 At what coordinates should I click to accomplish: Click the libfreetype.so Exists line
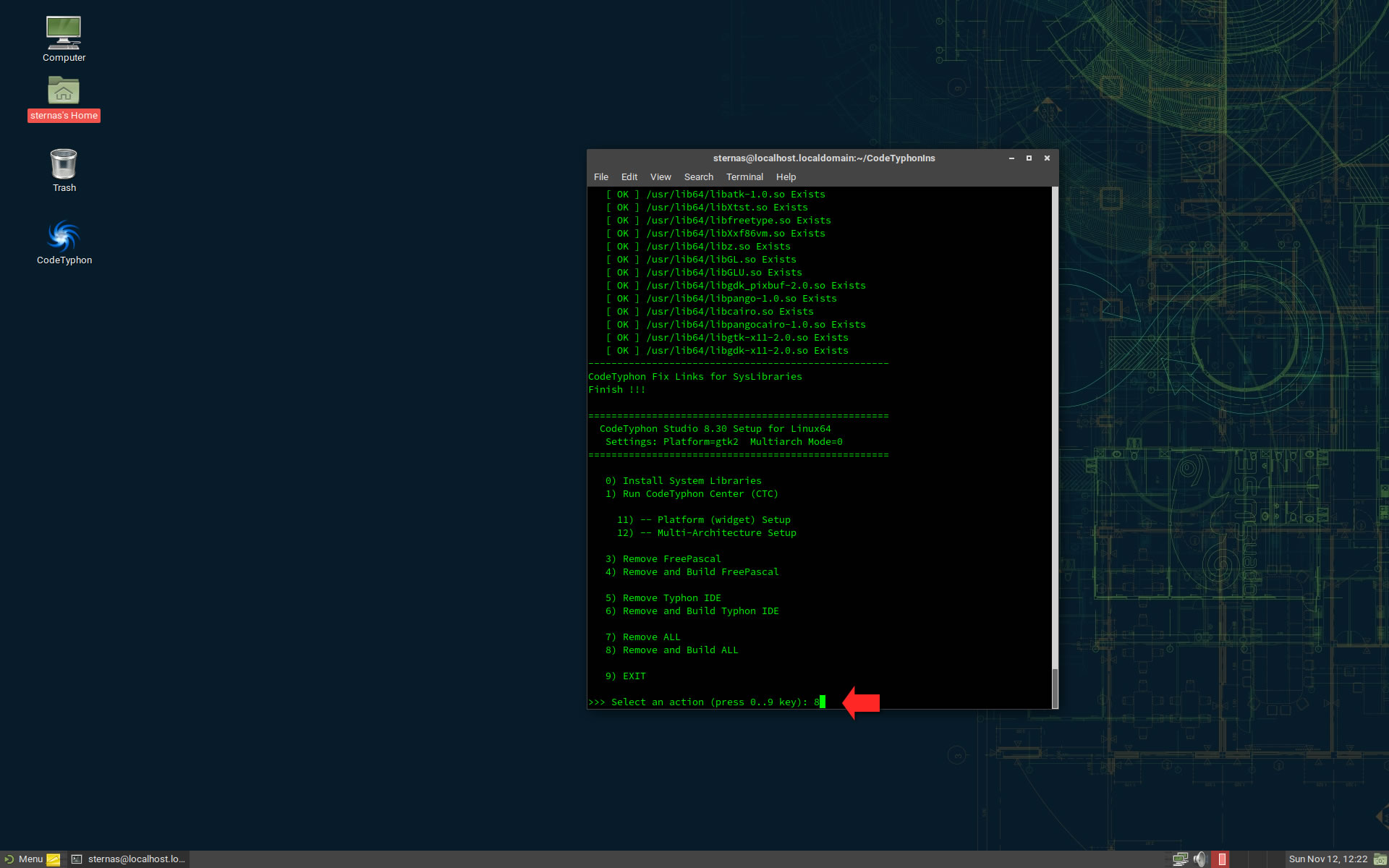point(718,221)
